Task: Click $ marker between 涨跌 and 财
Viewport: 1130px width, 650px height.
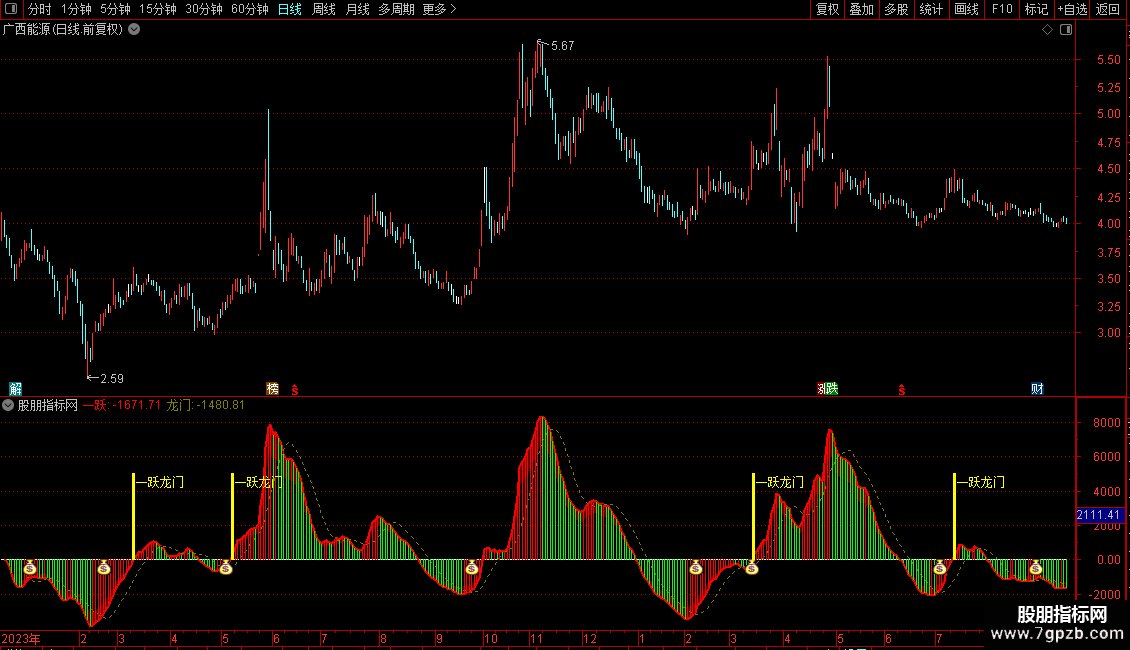Action: click(x=902, y=390)
